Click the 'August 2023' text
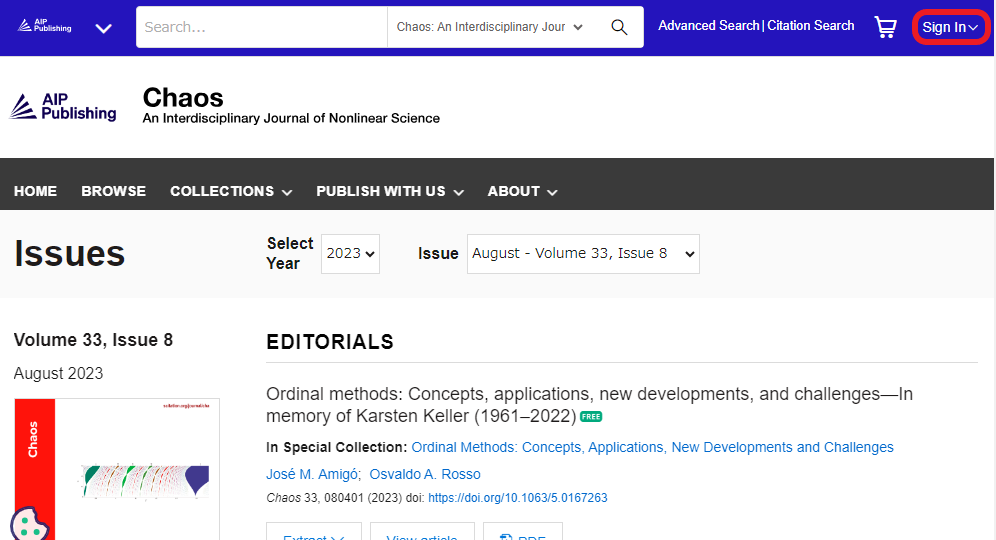 click(58, 374)
